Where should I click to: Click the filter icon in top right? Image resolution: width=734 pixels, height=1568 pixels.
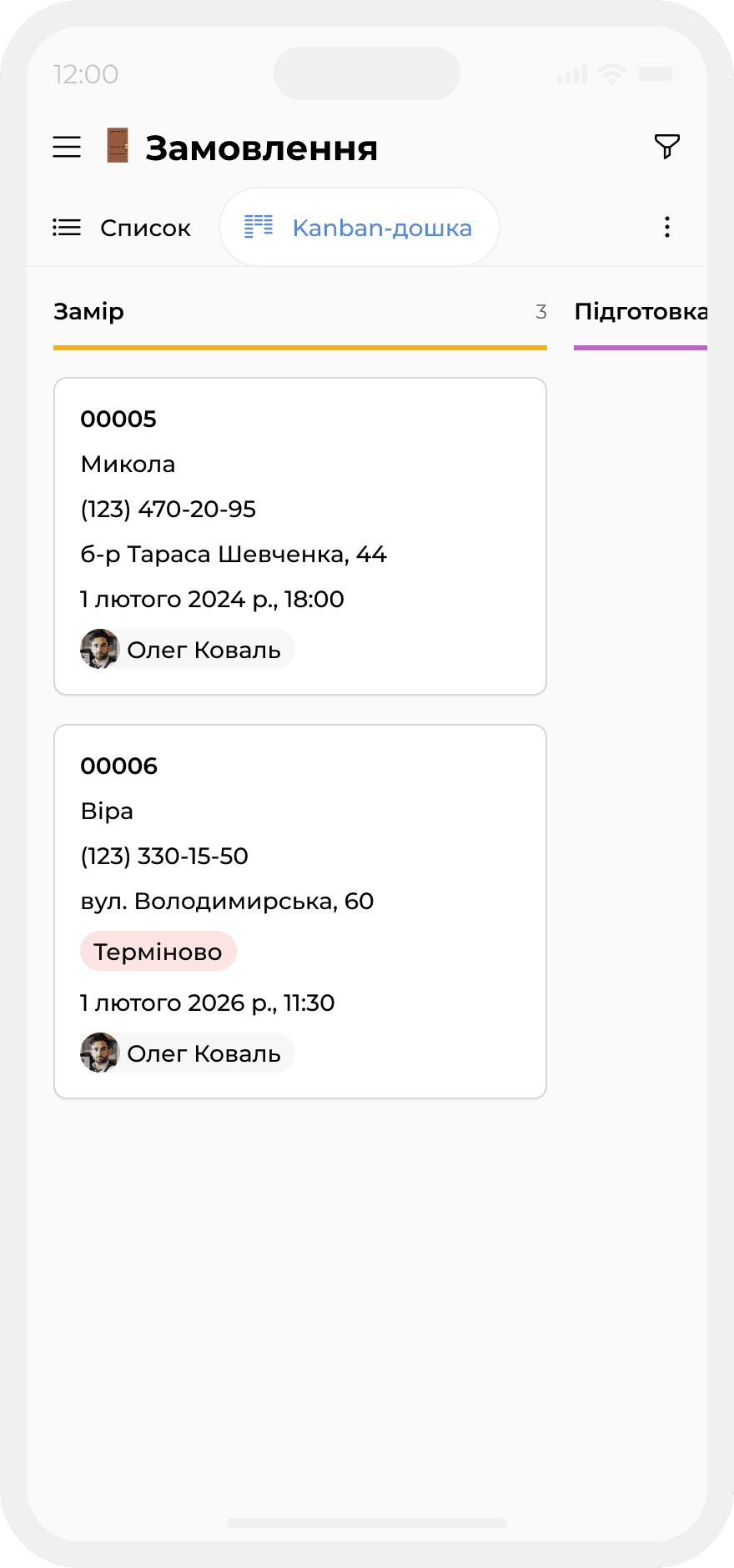click(x=666, y=146)
